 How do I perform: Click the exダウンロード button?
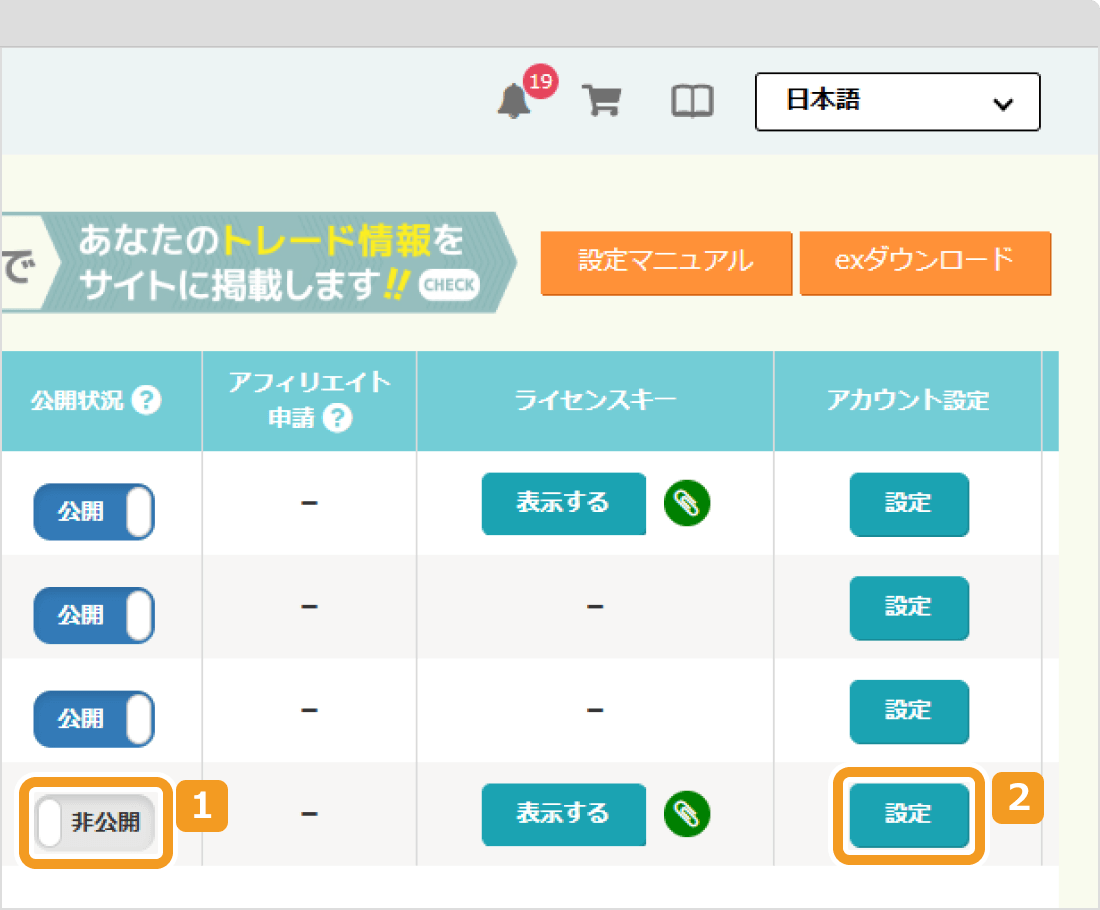coord(924,262)
